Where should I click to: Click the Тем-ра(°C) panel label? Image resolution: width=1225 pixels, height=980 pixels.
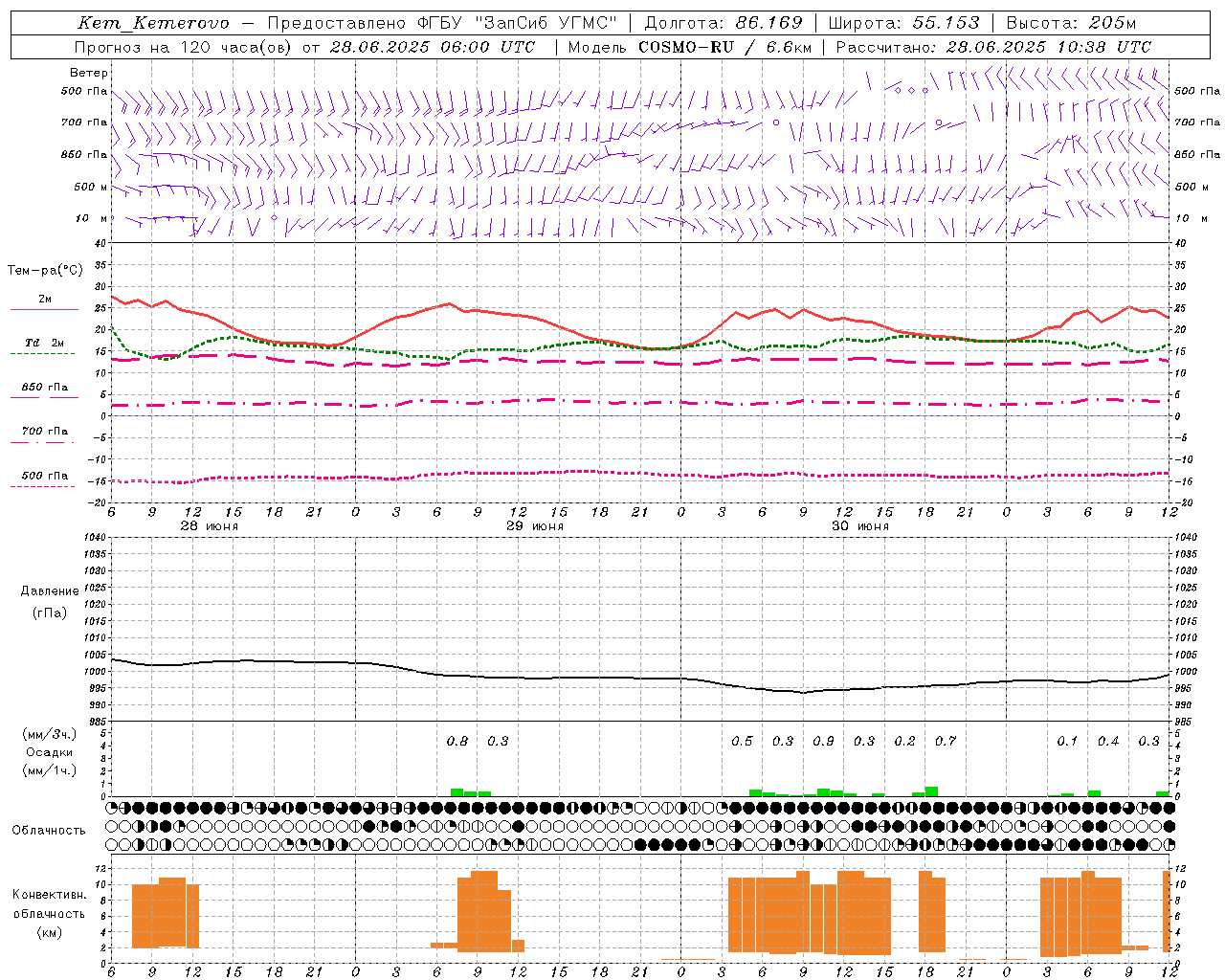pos(45,271)
